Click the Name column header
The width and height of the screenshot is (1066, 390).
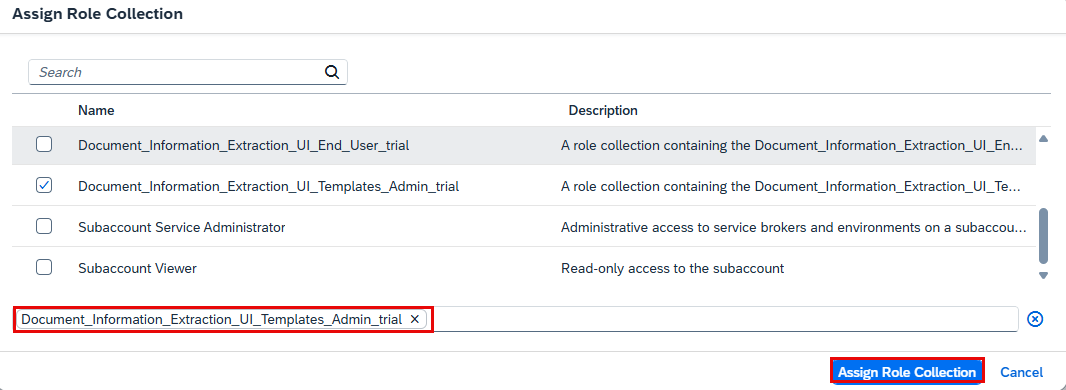click(x=96, y=110)
